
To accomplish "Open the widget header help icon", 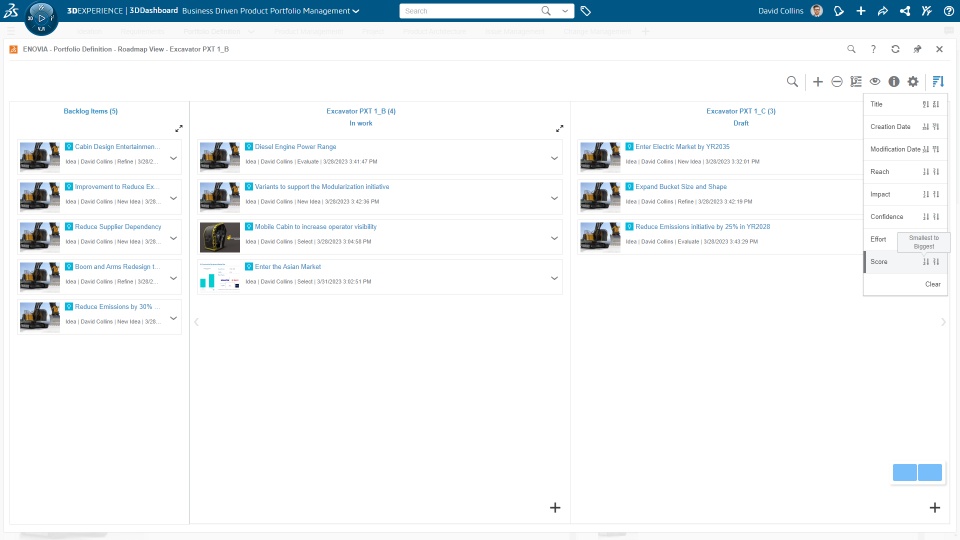I will pyautogui.click(x=873, y=49).
